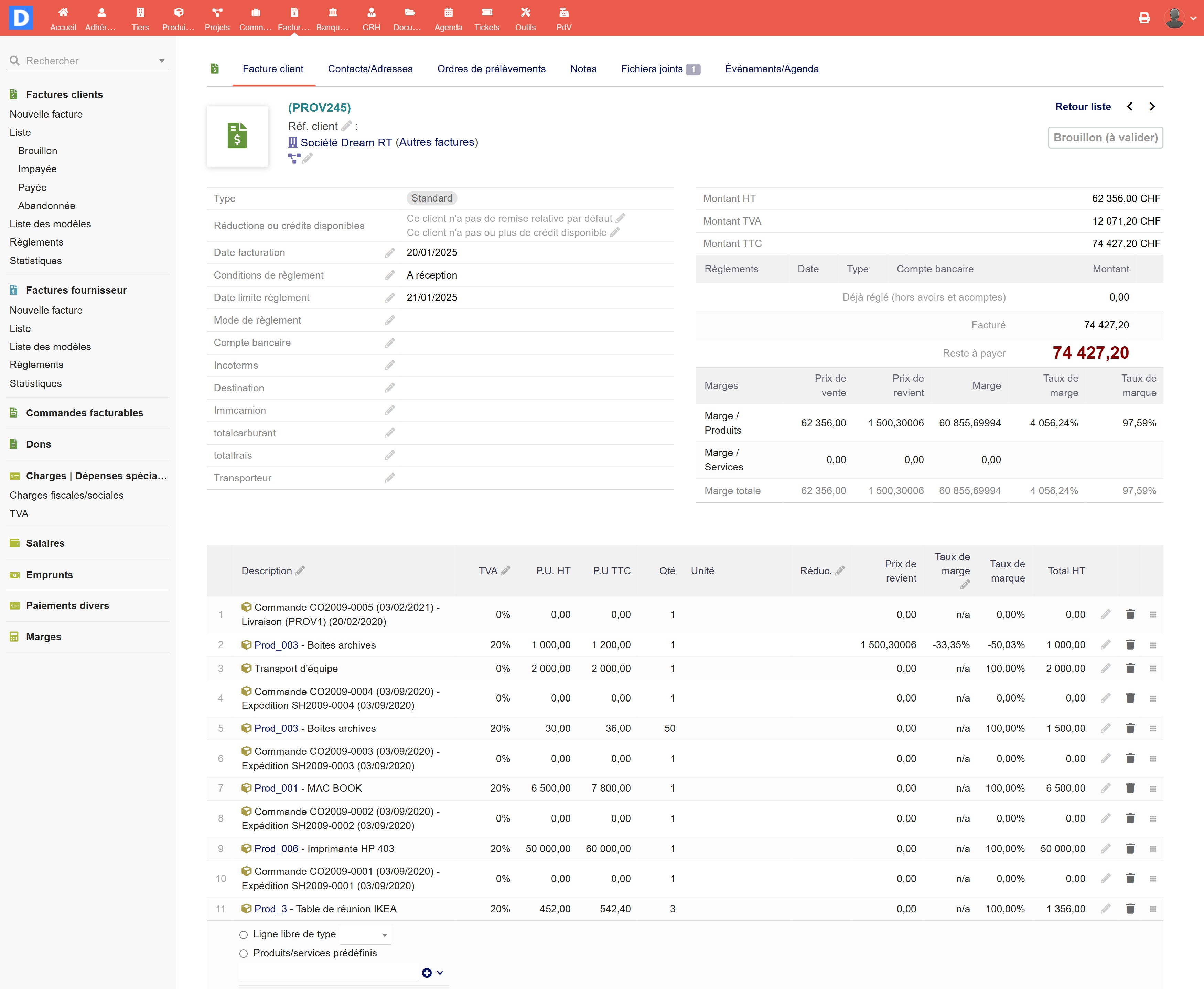Open Nouvelle facture under Factures clients
This screenshot has height=989, width=1204.
point(46,114)
